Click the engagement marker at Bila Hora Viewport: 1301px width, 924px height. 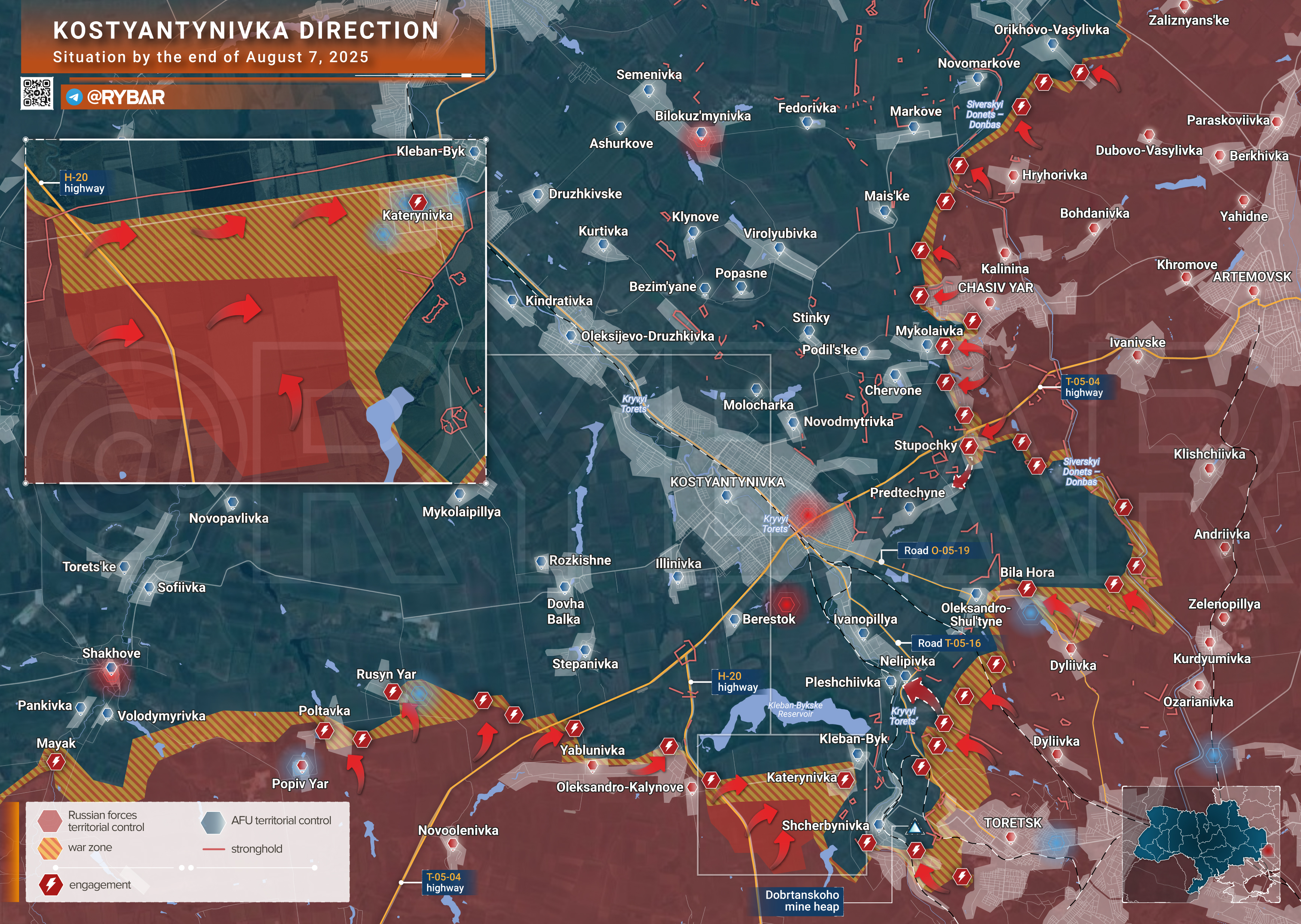(x=1027, y=588)
